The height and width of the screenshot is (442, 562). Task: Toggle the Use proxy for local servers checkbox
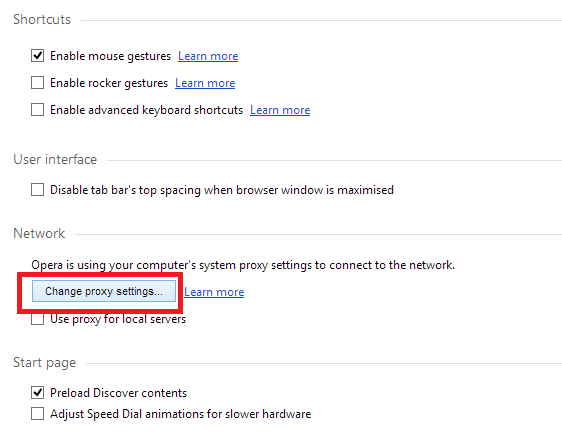(x=37, y=319)
